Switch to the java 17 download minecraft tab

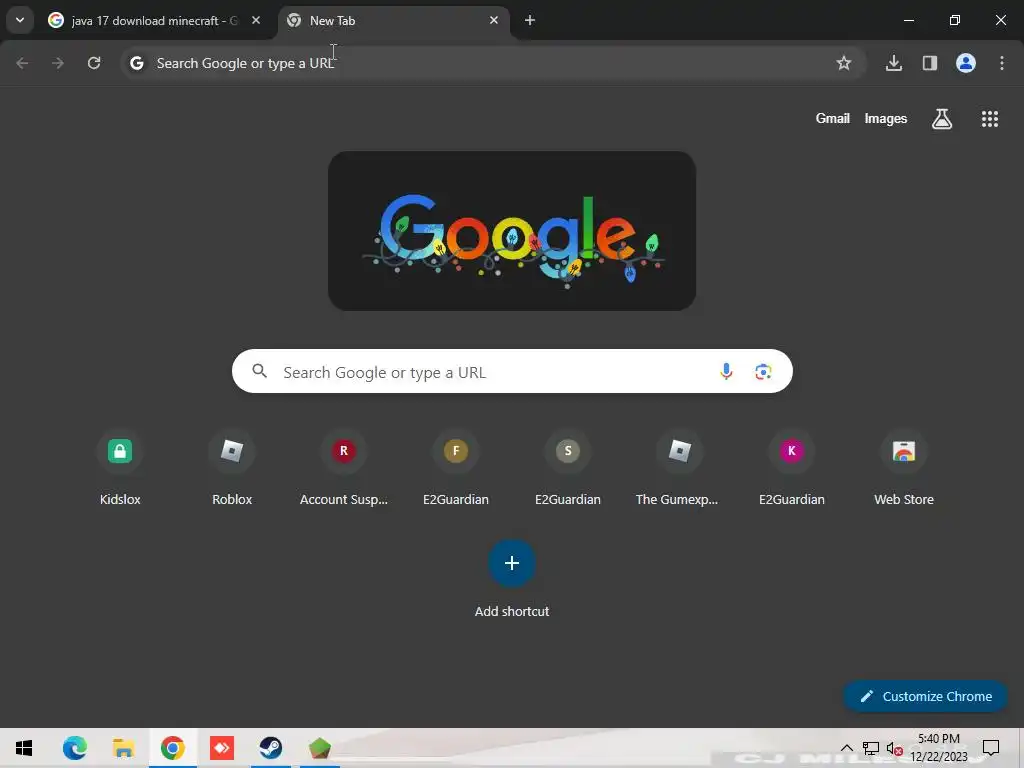[x=155, y=20]
